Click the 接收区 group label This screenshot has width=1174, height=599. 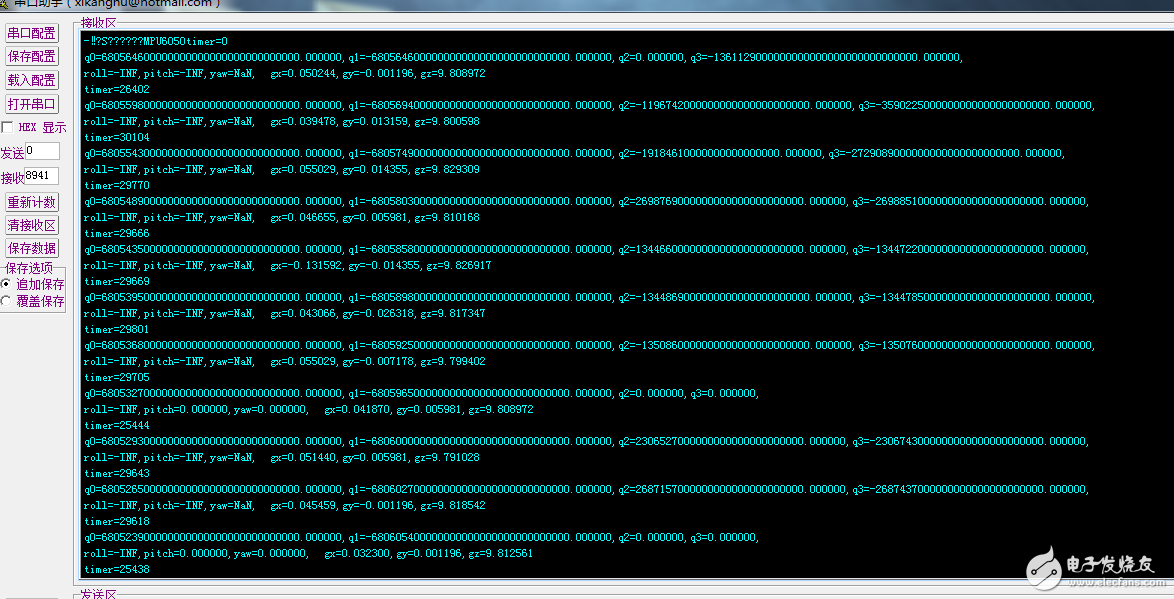(x=99, y=23)
